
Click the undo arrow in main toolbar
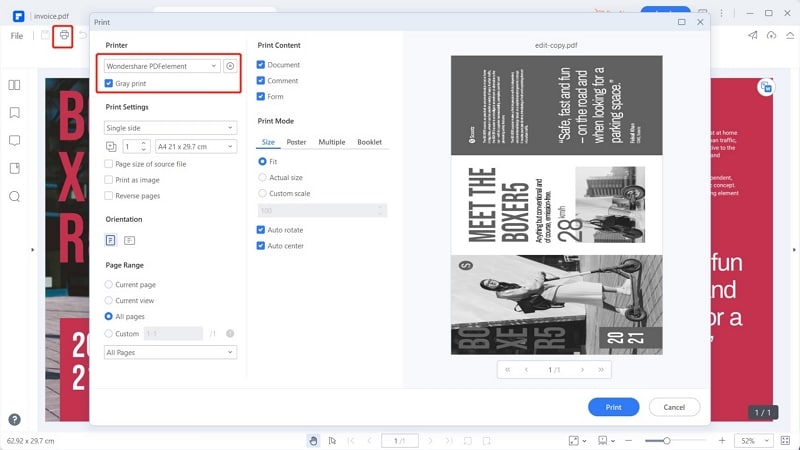point(83,35)
